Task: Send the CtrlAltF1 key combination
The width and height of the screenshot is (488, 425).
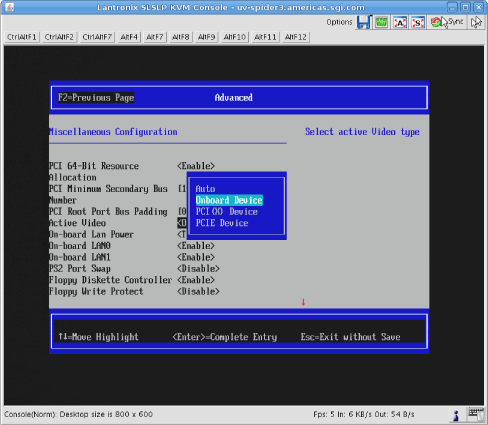Action: 22,37
